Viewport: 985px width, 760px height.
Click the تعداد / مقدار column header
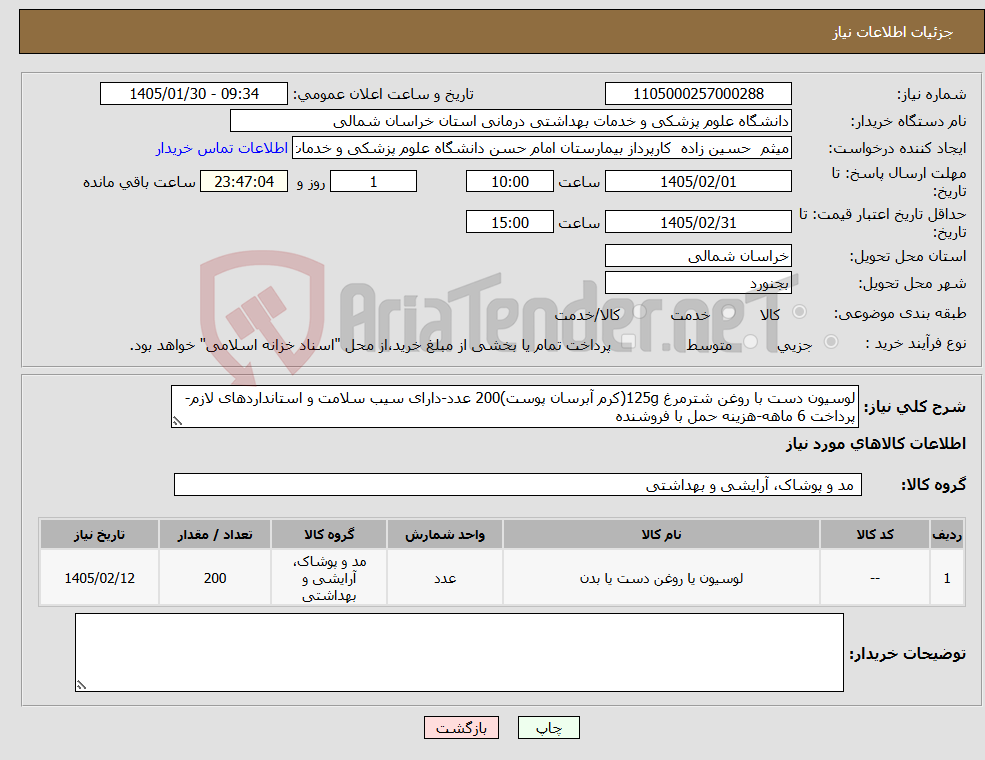point(215,535)
